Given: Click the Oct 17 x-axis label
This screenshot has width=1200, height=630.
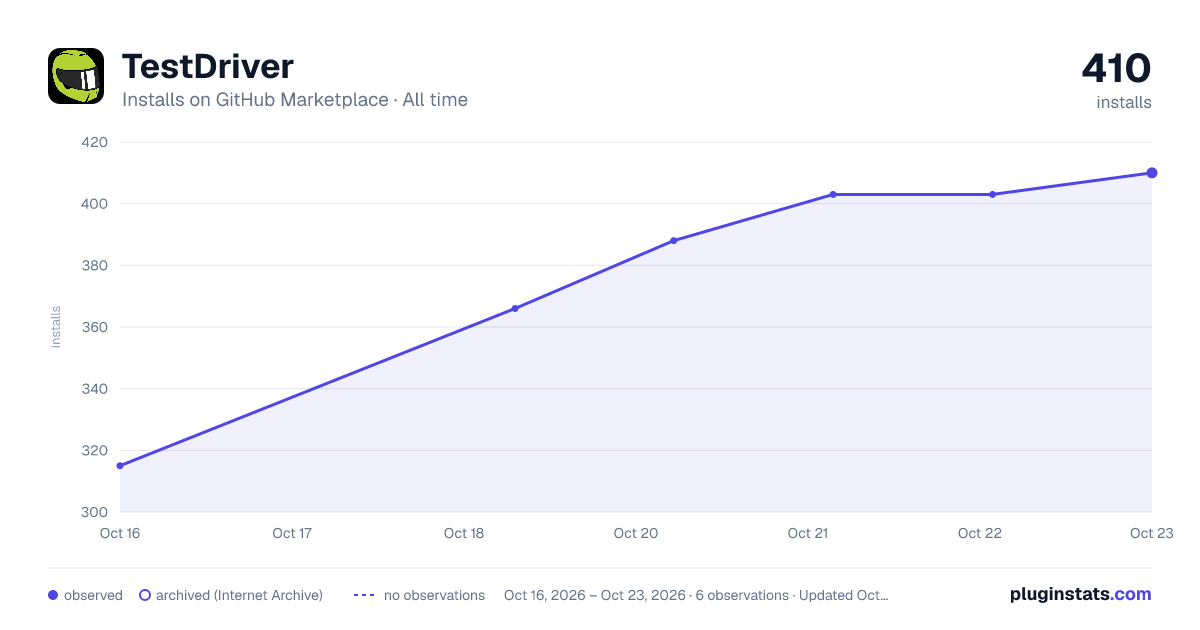Looking at the screenshot, I should (292, 533).
